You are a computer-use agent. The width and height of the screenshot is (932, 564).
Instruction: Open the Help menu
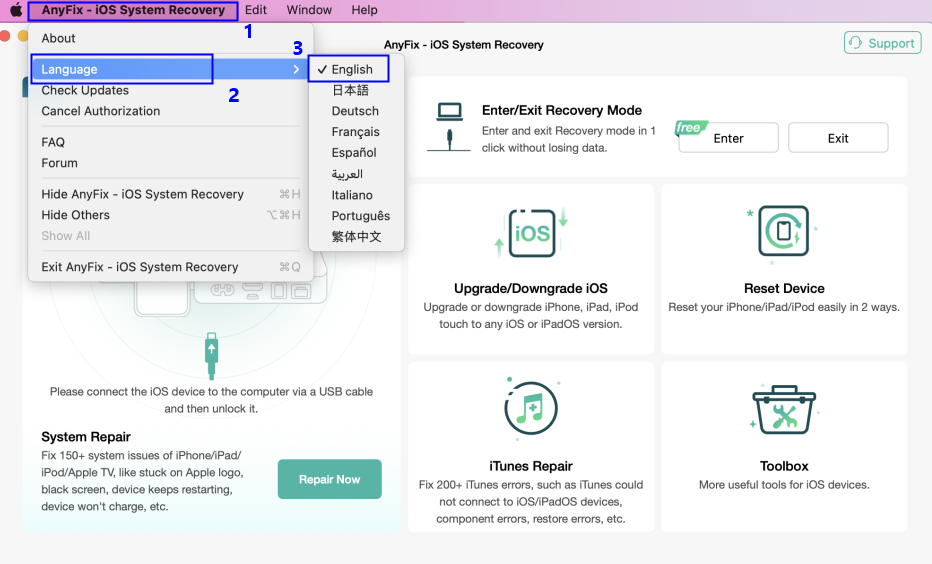click(x=364, y=10)
